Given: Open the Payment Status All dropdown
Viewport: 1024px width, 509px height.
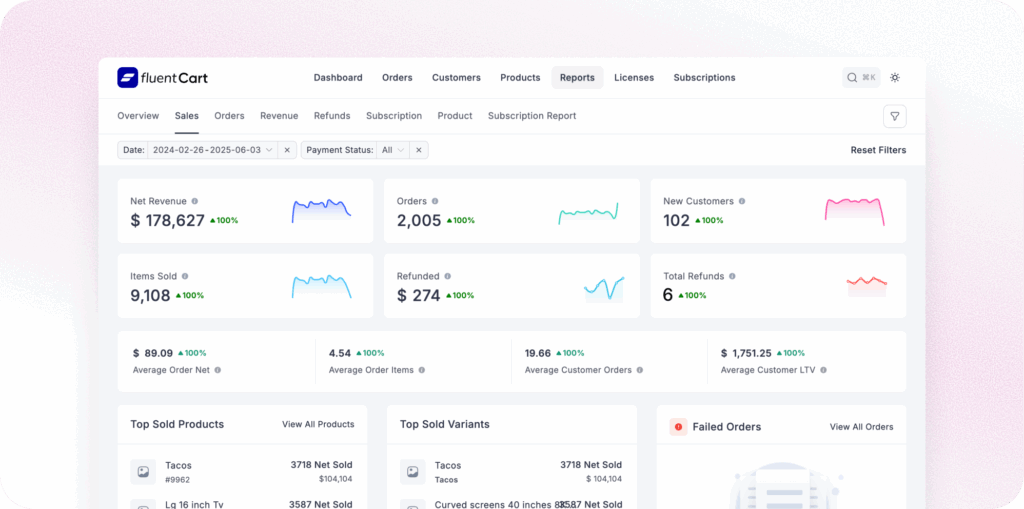Looking at the screenshot, I should tap(394, 150).
